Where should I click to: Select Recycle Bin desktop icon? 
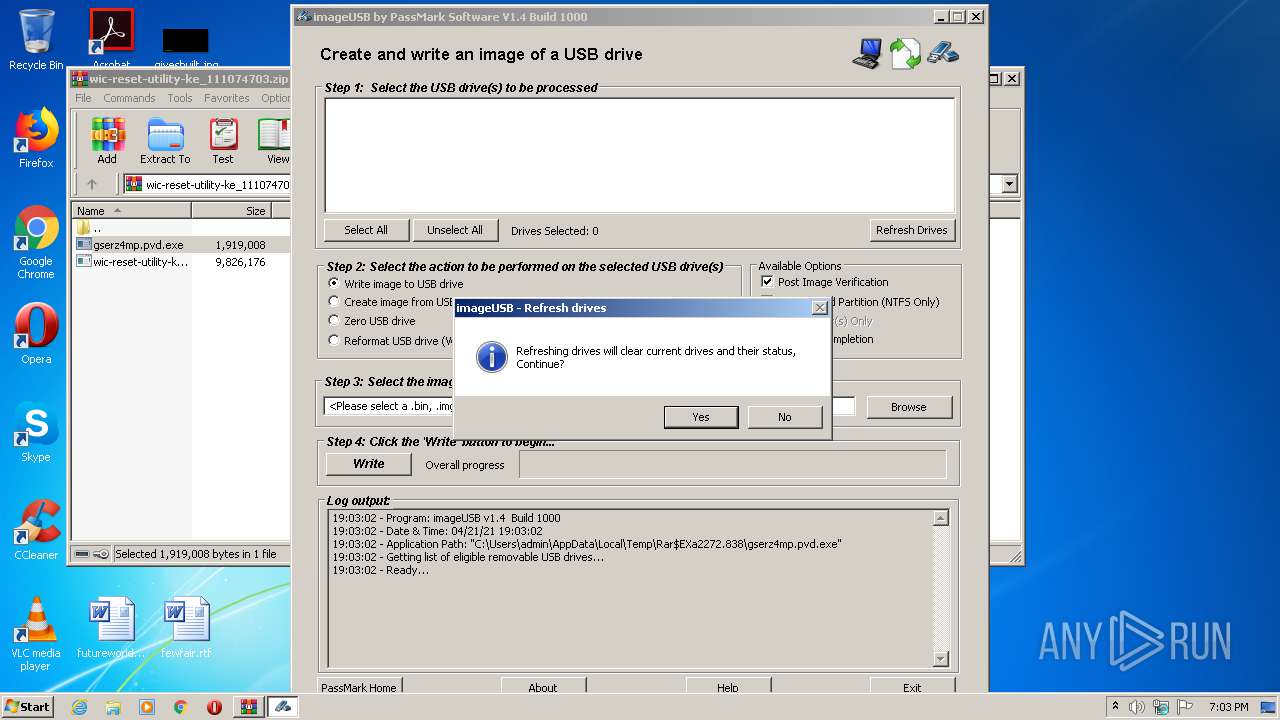(x=36, y=40)
